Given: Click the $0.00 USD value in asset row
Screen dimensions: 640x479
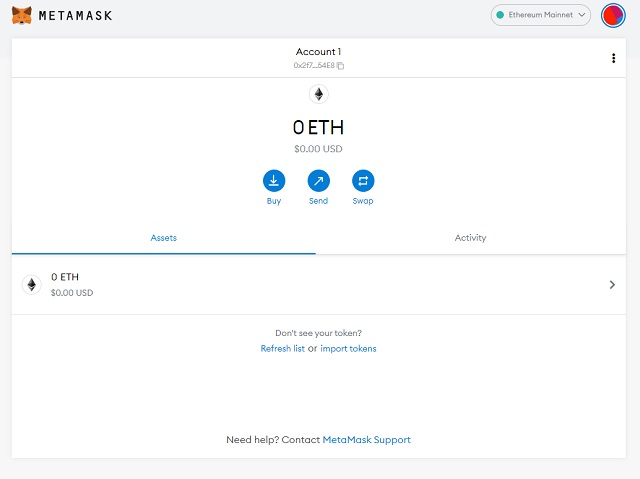Looking at the screenshot, I should coord(72,293).
